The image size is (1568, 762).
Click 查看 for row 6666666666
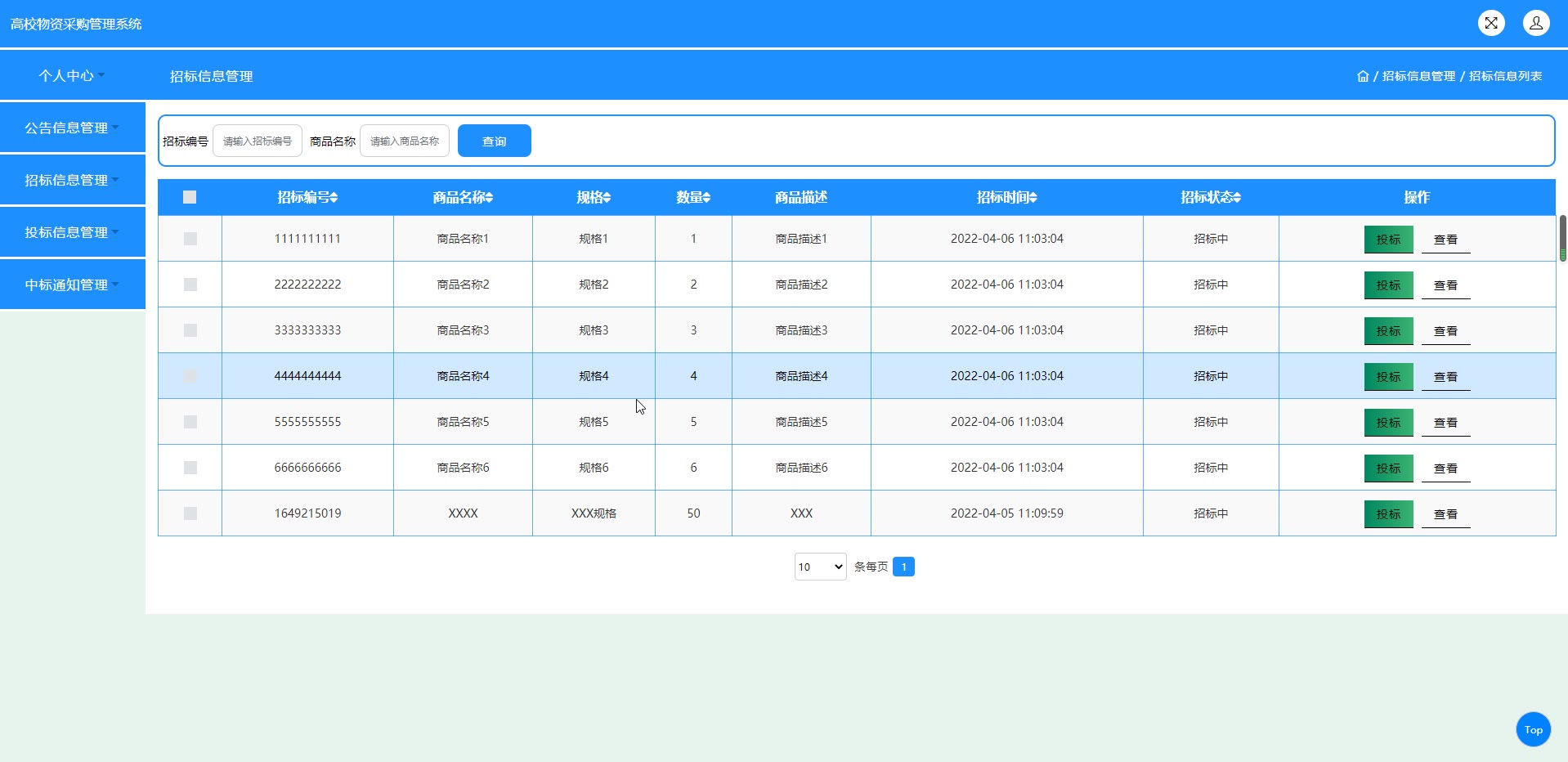pos(1445,468)
